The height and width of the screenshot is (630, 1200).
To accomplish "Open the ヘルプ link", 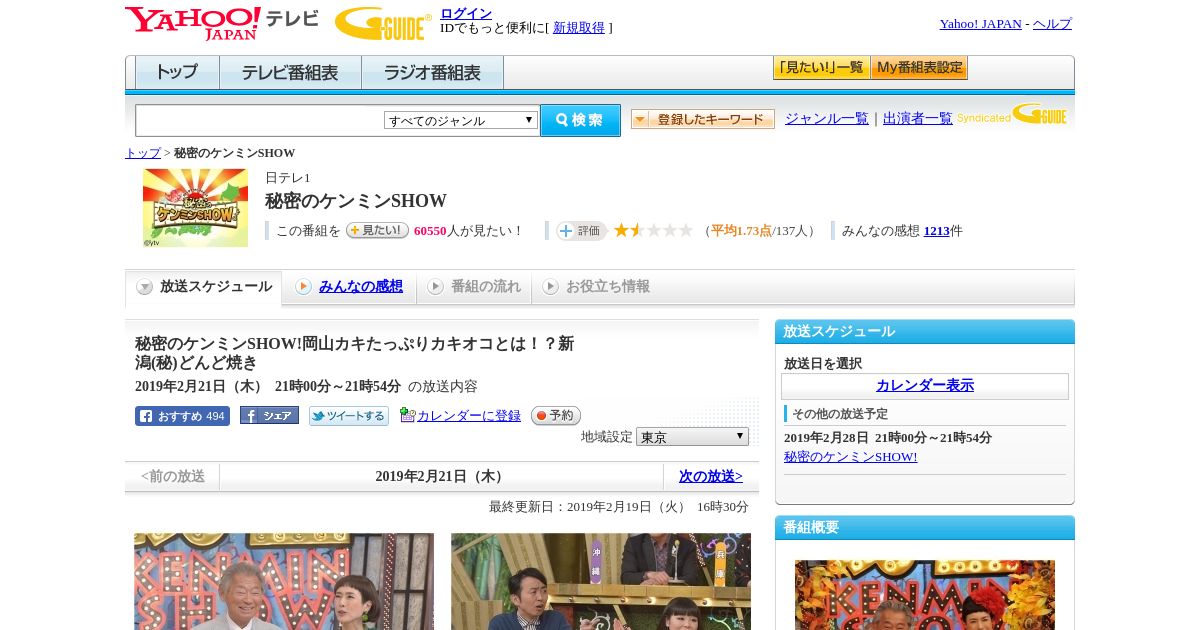I will 1052,24.
